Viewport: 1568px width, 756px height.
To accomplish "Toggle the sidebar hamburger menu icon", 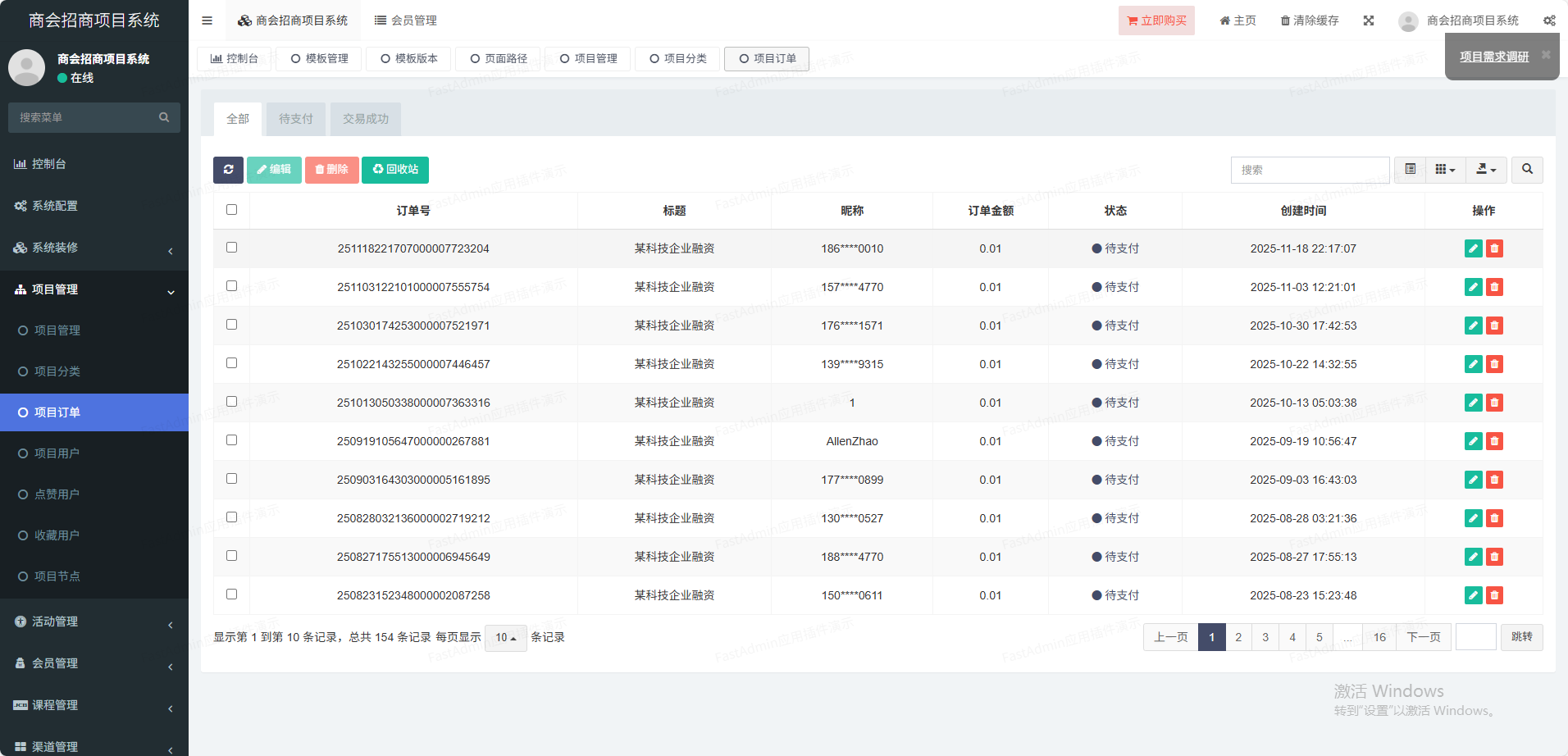I will tap(207, 20).
